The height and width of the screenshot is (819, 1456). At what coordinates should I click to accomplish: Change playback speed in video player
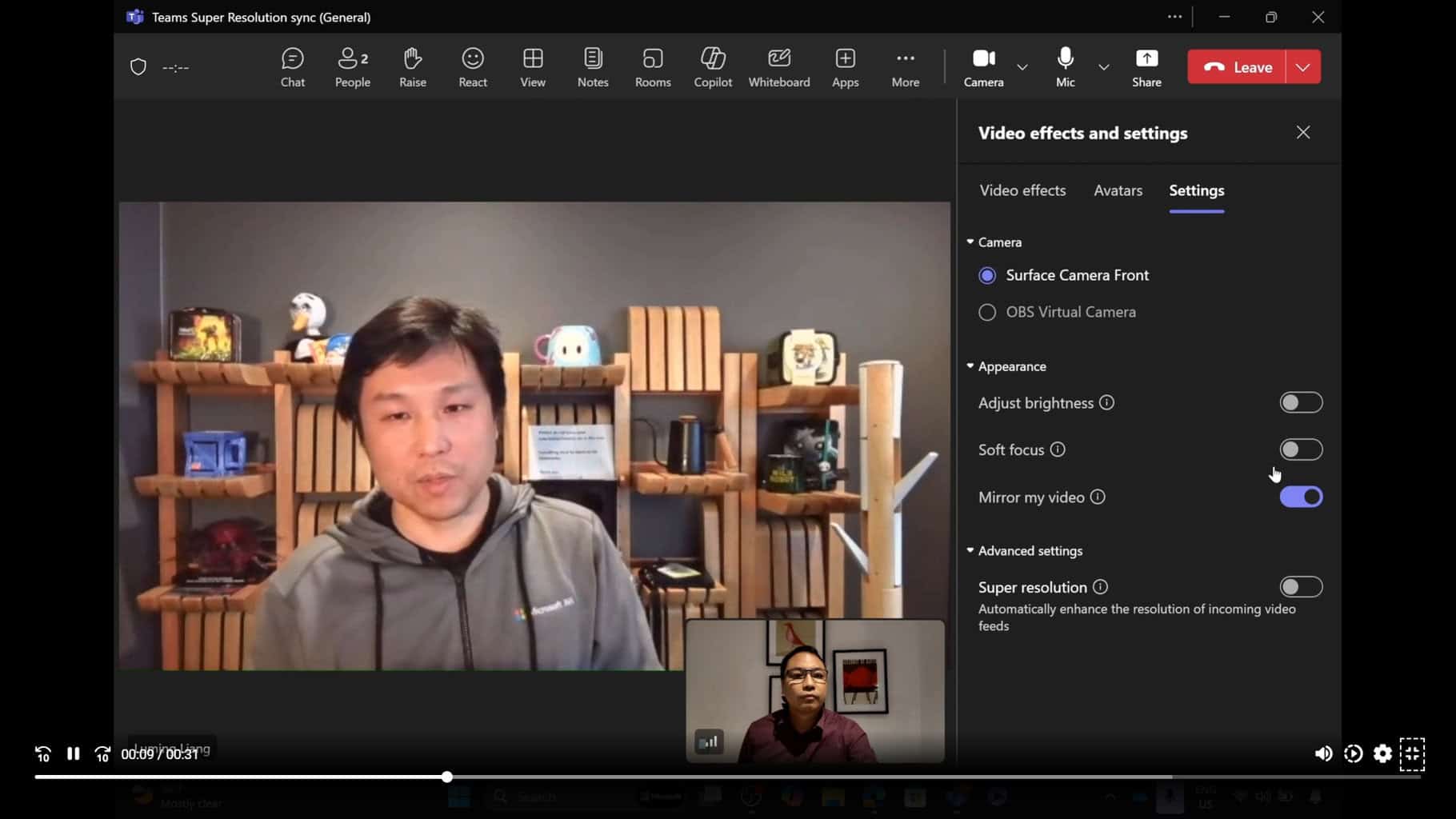[1353, 753]
